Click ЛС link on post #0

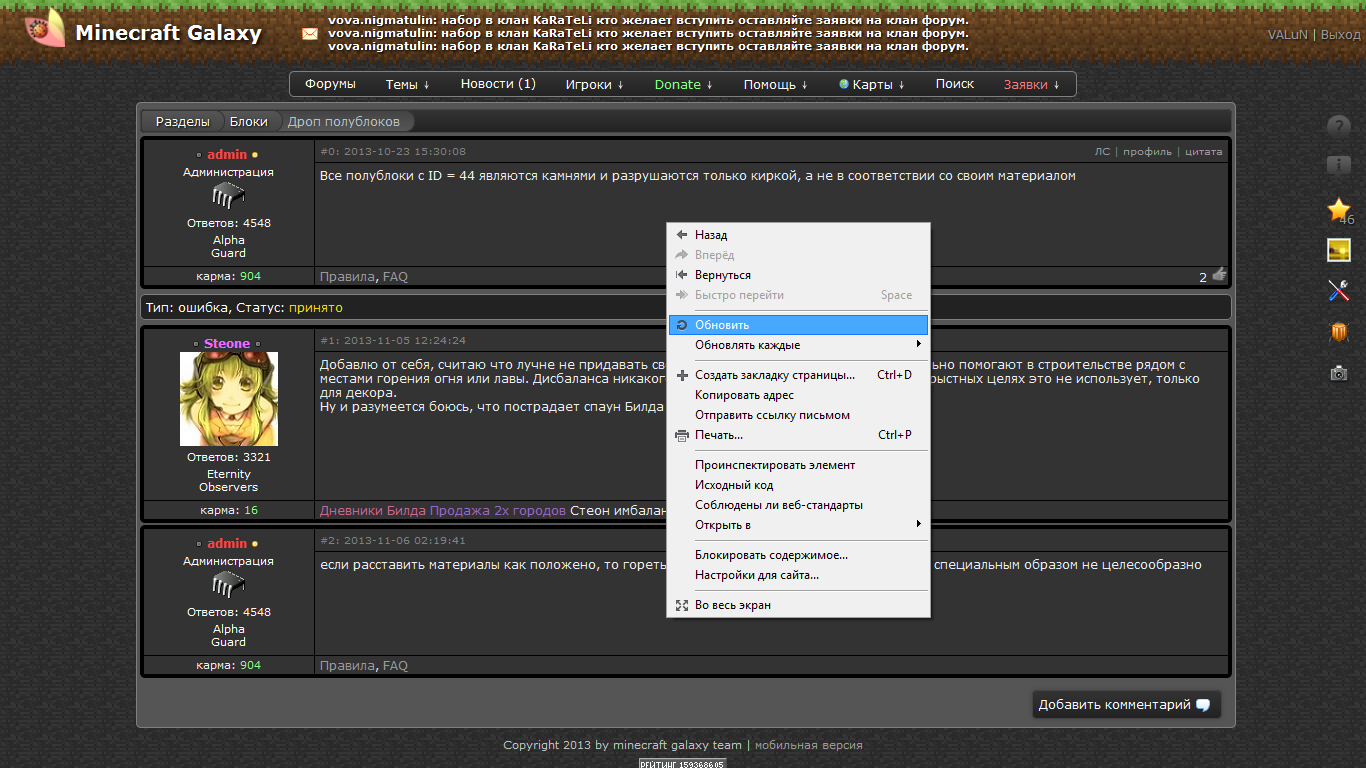pyautogui.click(x=1102, y=152)
